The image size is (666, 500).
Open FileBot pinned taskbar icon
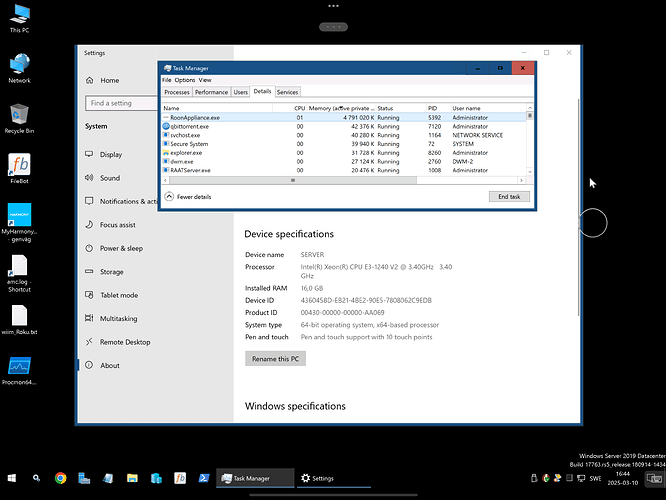click(x=180, y=478)
